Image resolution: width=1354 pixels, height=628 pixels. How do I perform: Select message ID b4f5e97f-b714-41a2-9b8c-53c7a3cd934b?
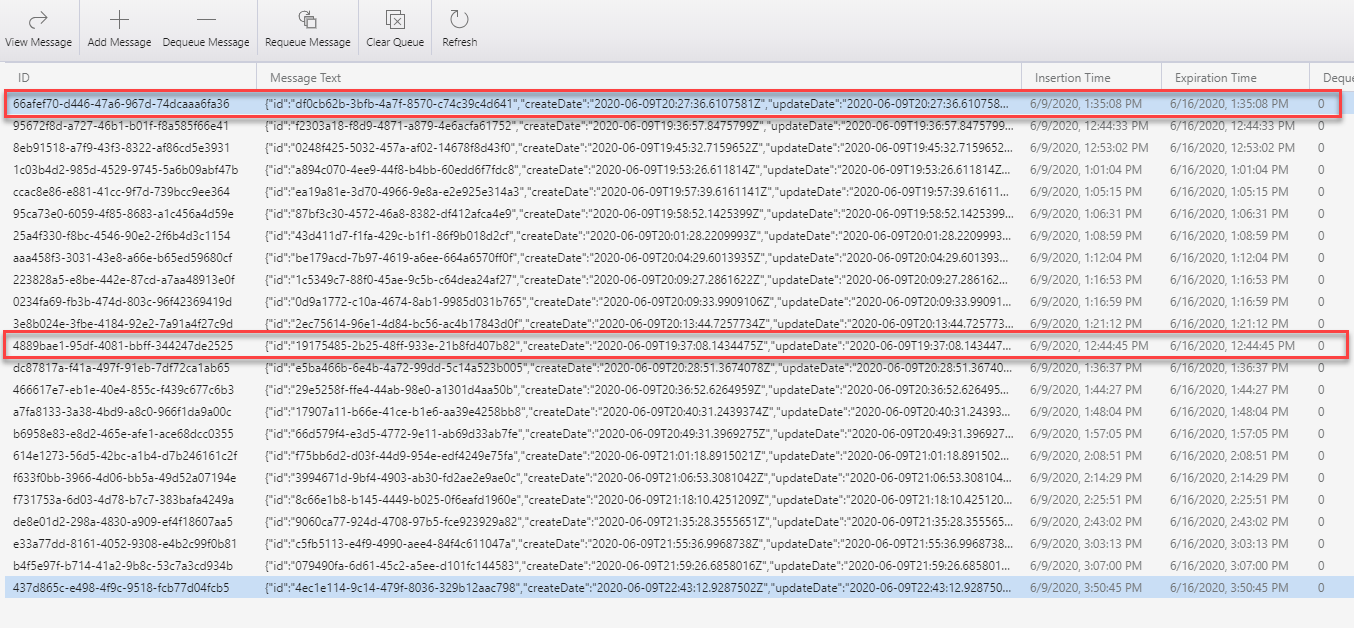(x=124, y=566)
